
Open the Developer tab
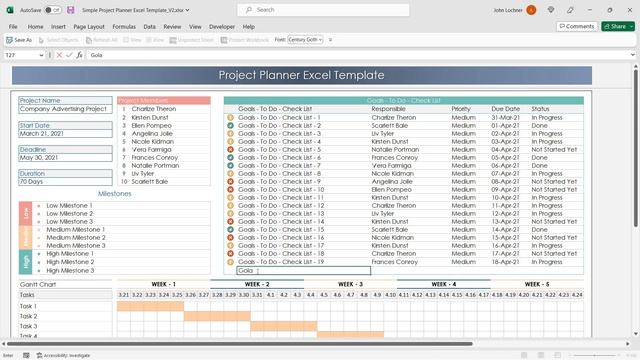[x=222, y=27]
